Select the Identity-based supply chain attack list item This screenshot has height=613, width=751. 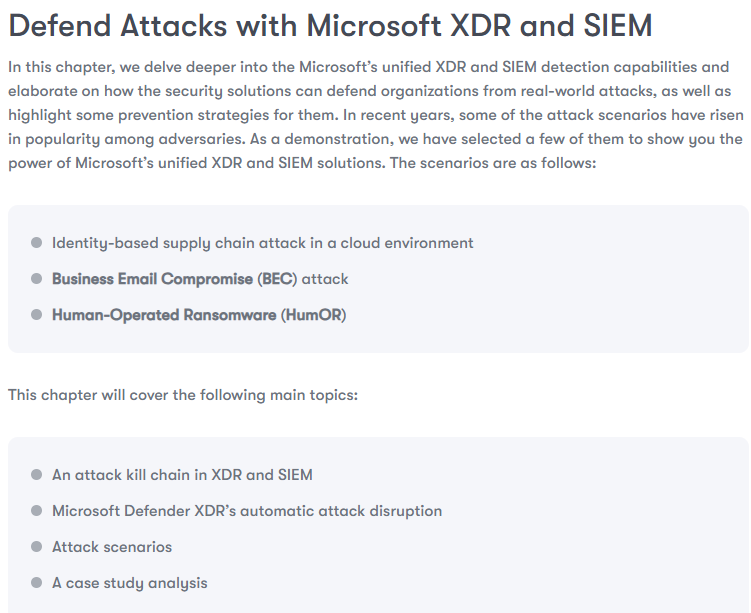tap(262, 243)
